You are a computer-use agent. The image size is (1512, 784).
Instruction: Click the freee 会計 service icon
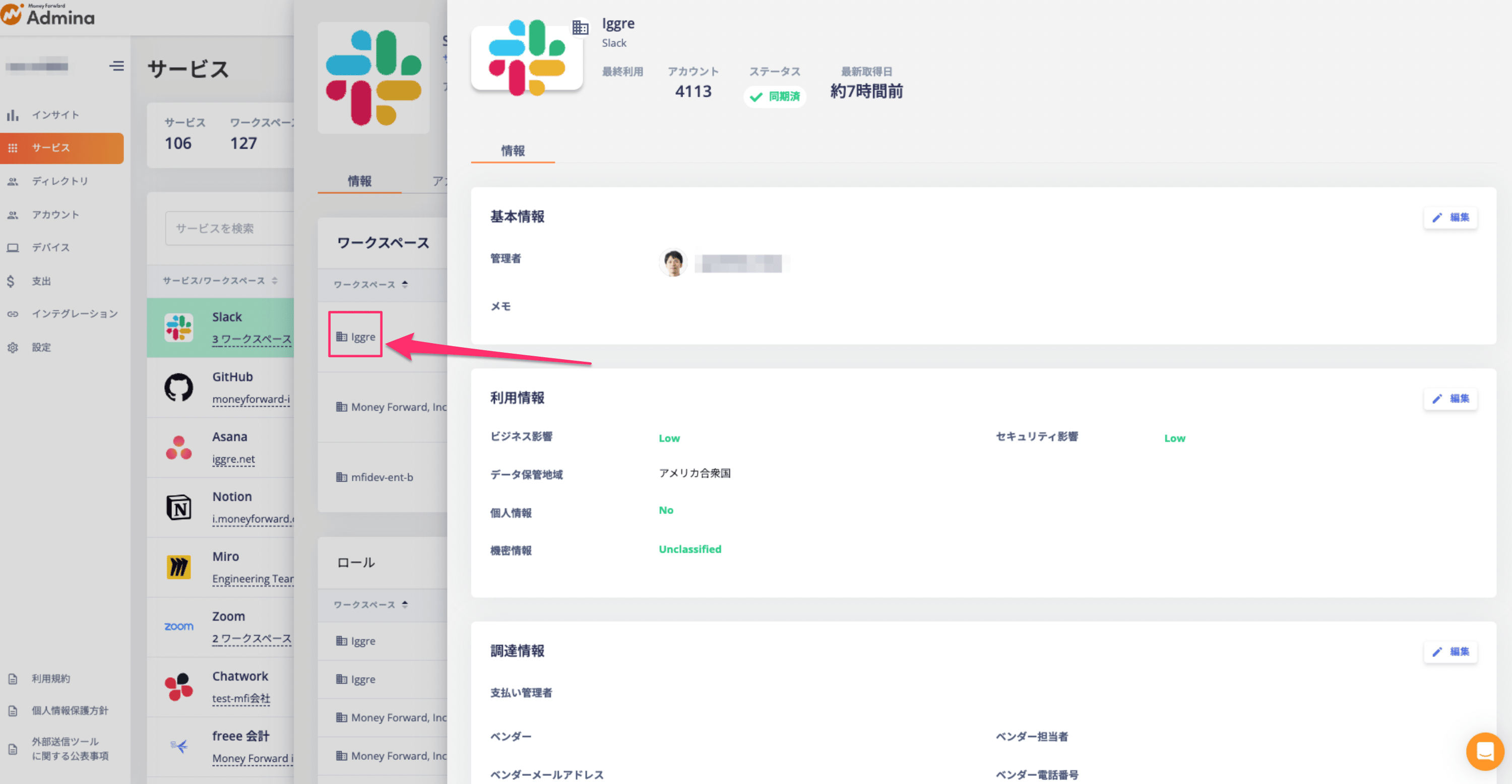[x=179, y=746]
